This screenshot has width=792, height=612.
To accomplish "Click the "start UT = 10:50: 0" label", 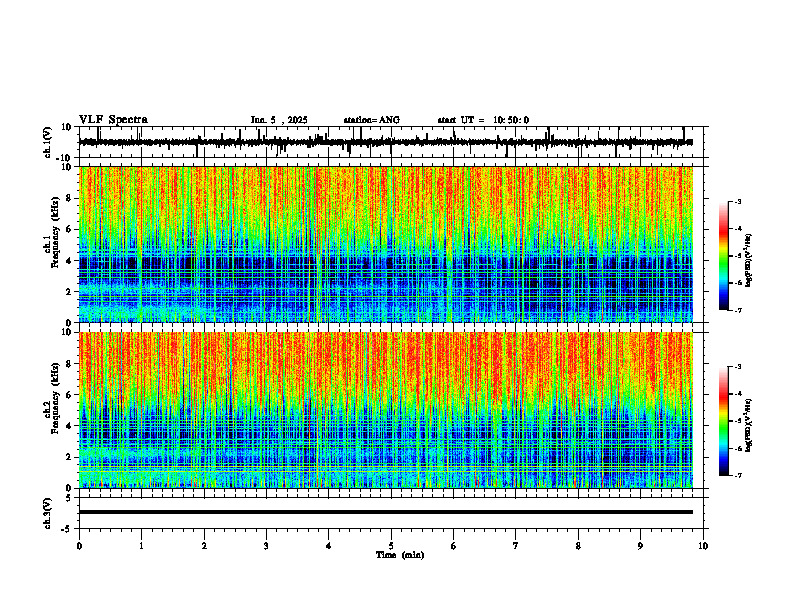I will point(483,120).
